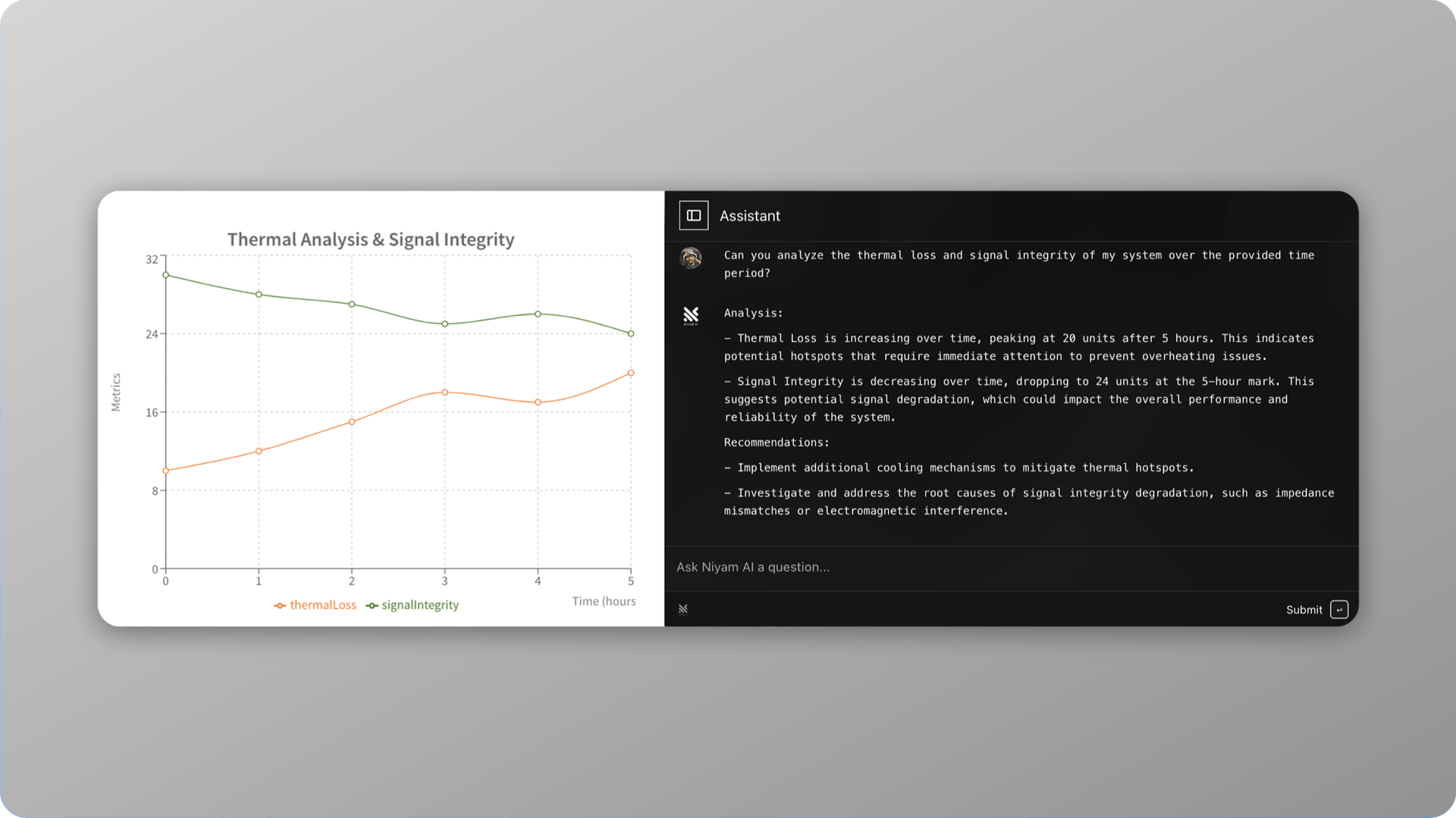This screenshot has height=818, width=1456.
Task: Toggle the thermalLoss series in the legend
Action: click(315, 605)
